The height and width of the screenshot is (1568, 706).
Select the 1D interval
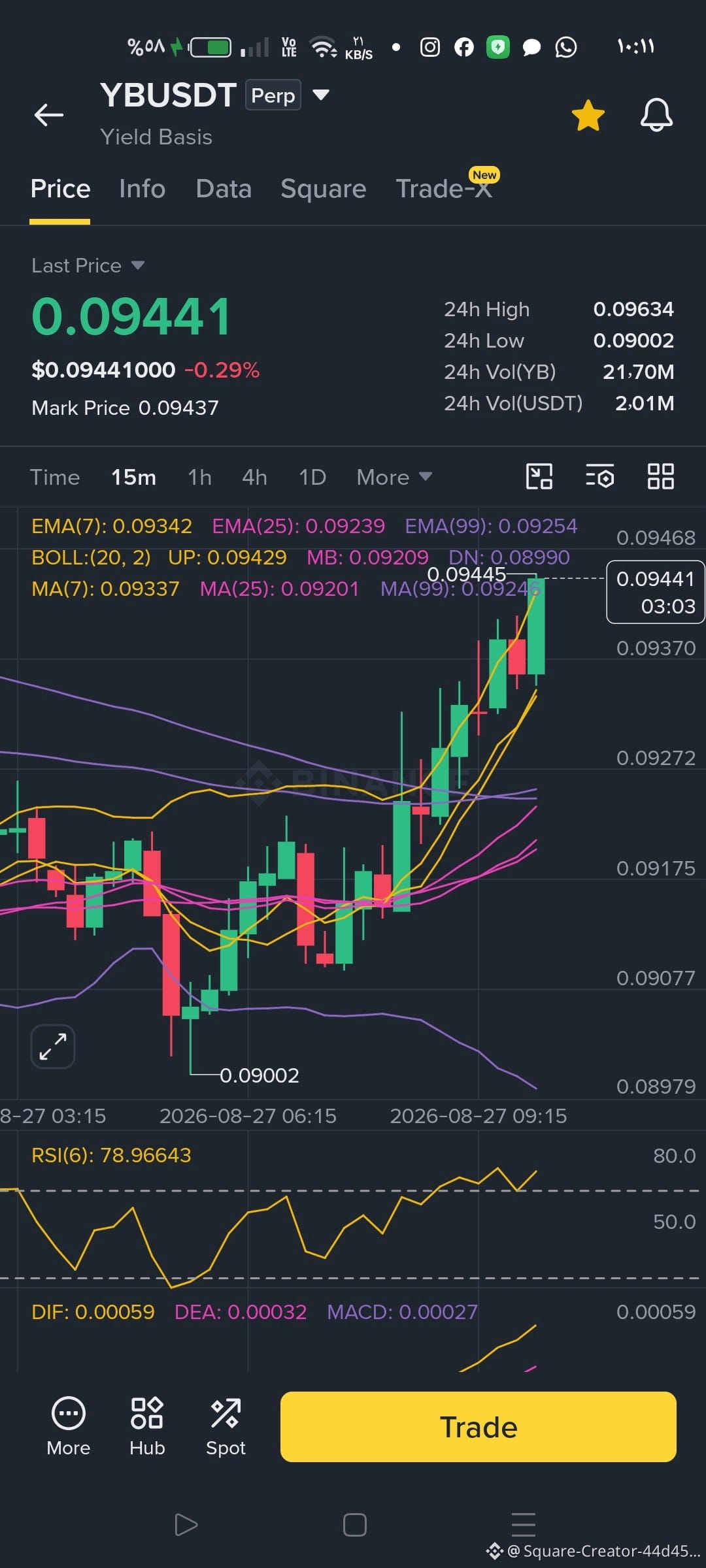312,477
